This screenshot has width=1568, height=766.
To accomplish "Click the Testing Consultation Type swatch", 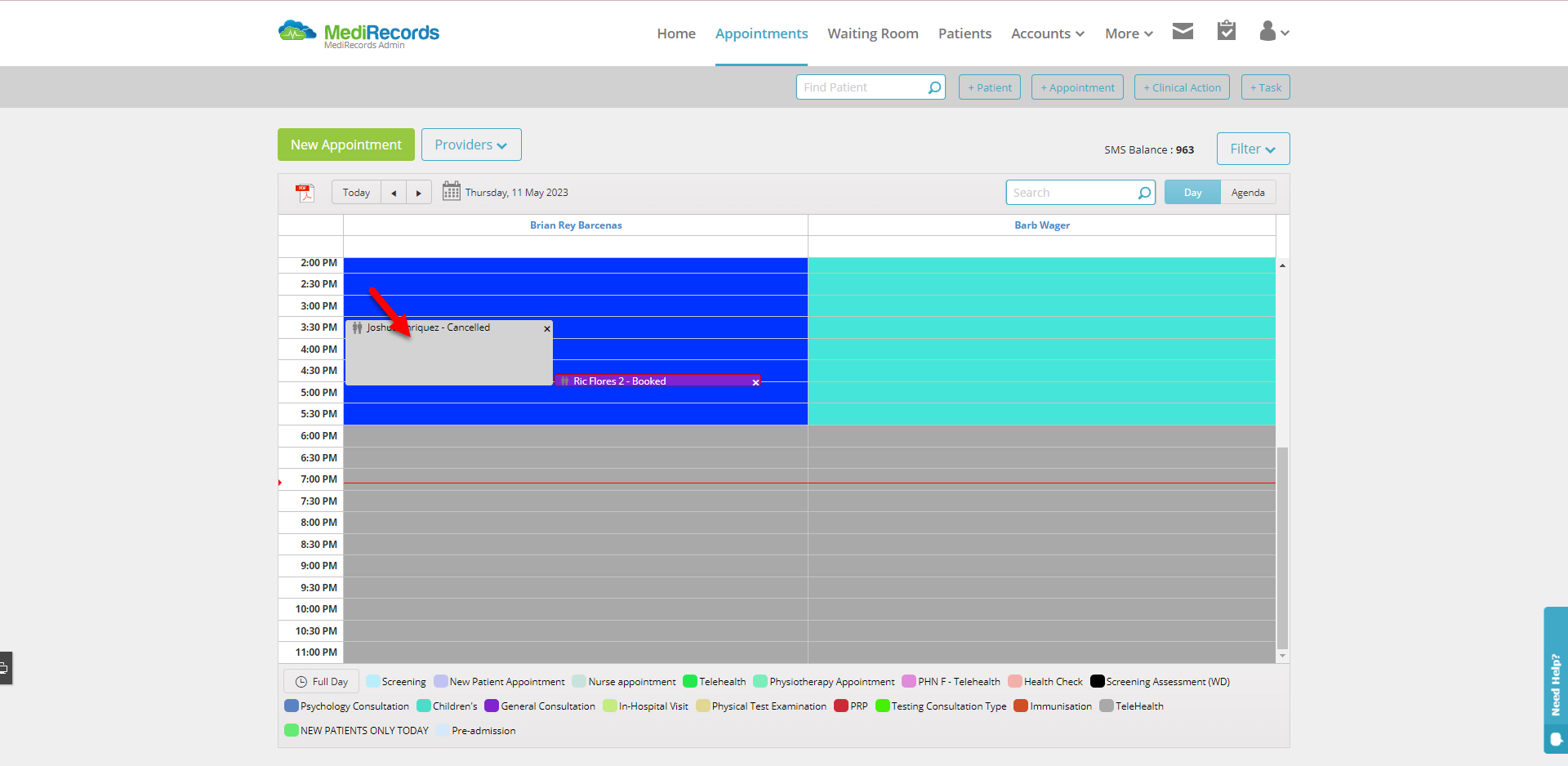I will tap(883, 706).
